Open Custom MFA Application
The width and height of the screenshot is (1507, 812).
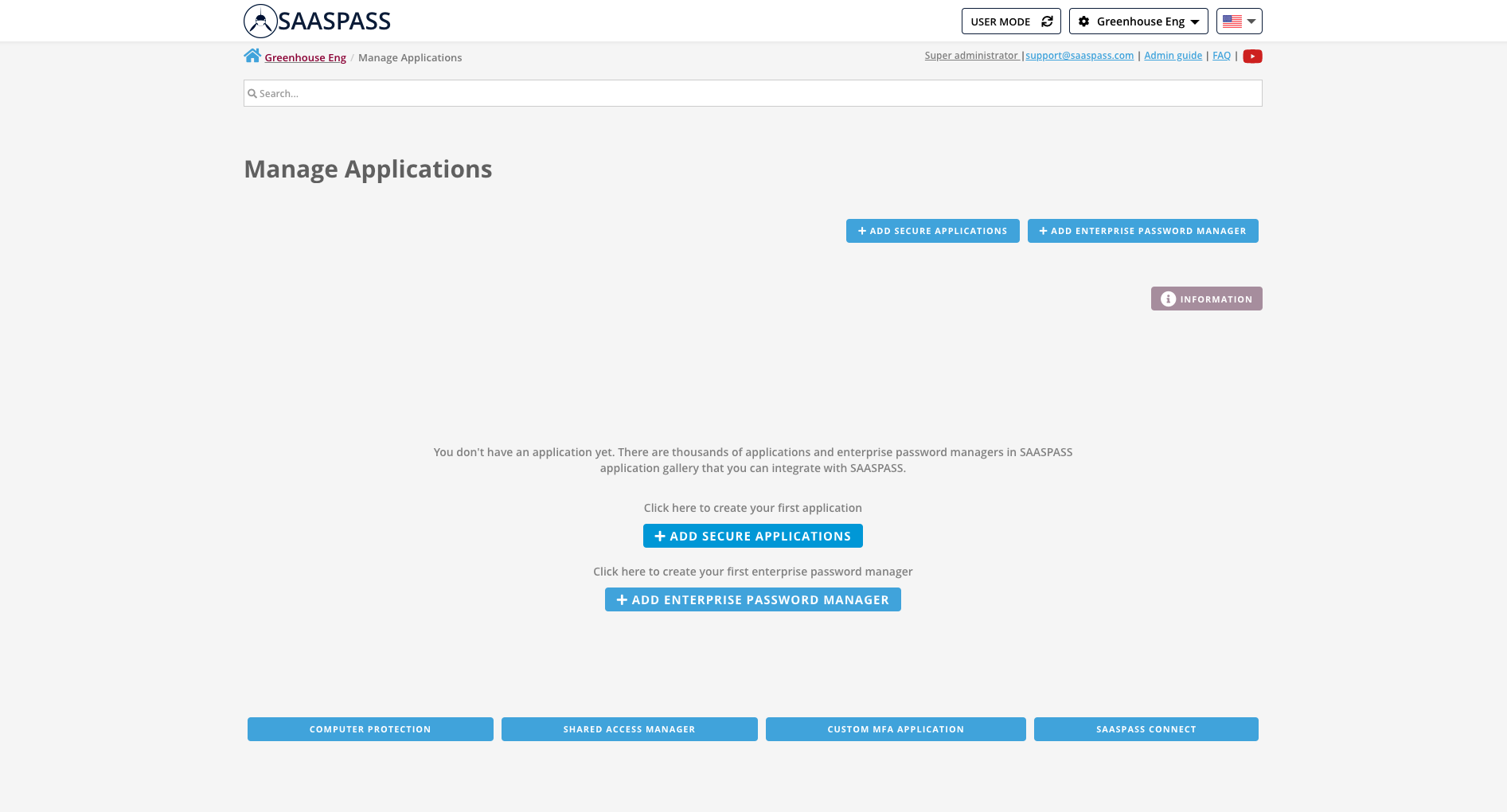896,729
